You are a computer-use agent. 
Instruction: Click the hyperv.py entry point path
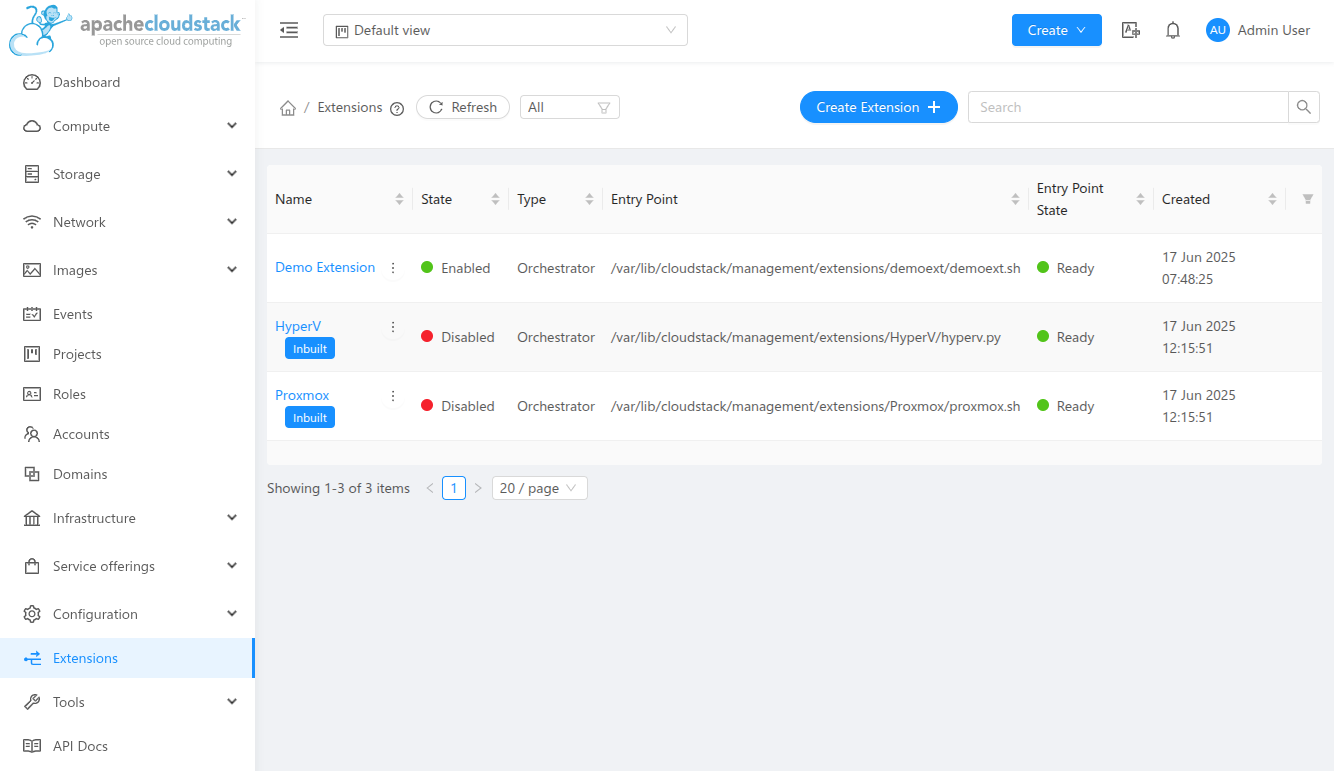coord(806,337)
